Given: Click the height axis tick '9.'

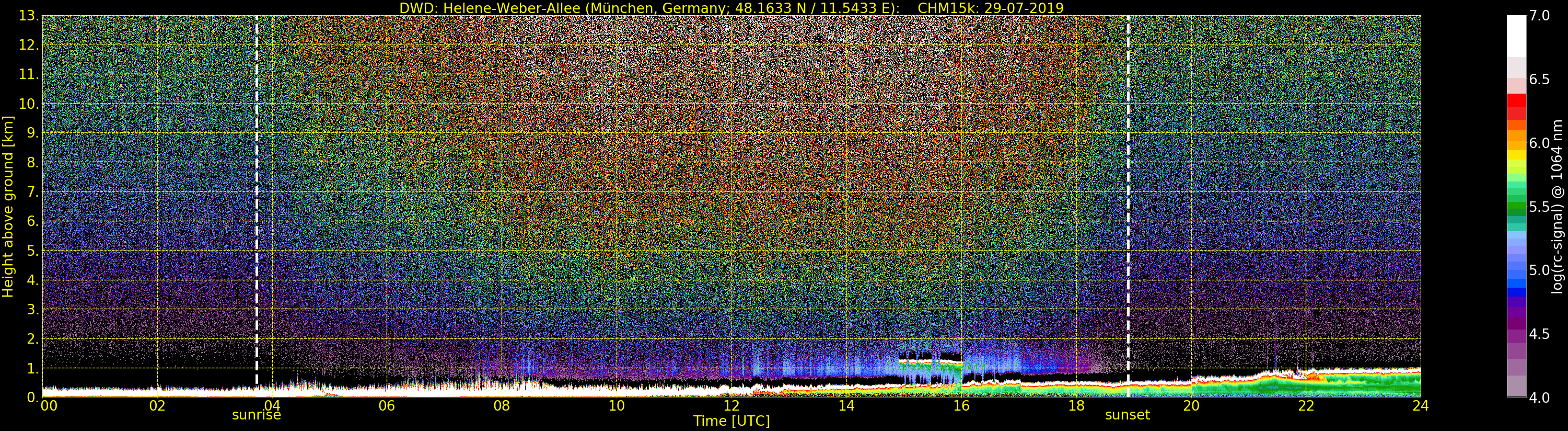Looking at the screenshot, I should click(33, 133).
